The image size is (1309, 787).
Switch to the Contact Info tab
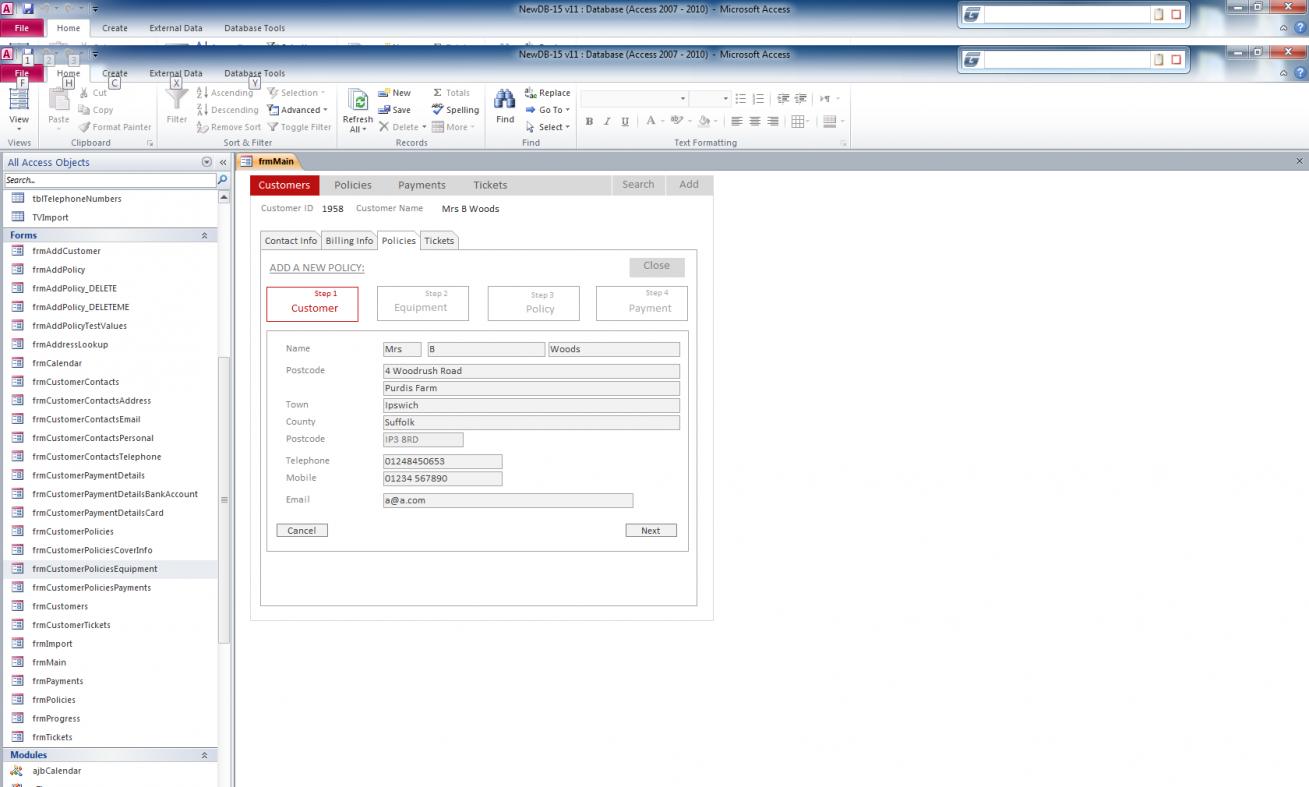(291, 241)
